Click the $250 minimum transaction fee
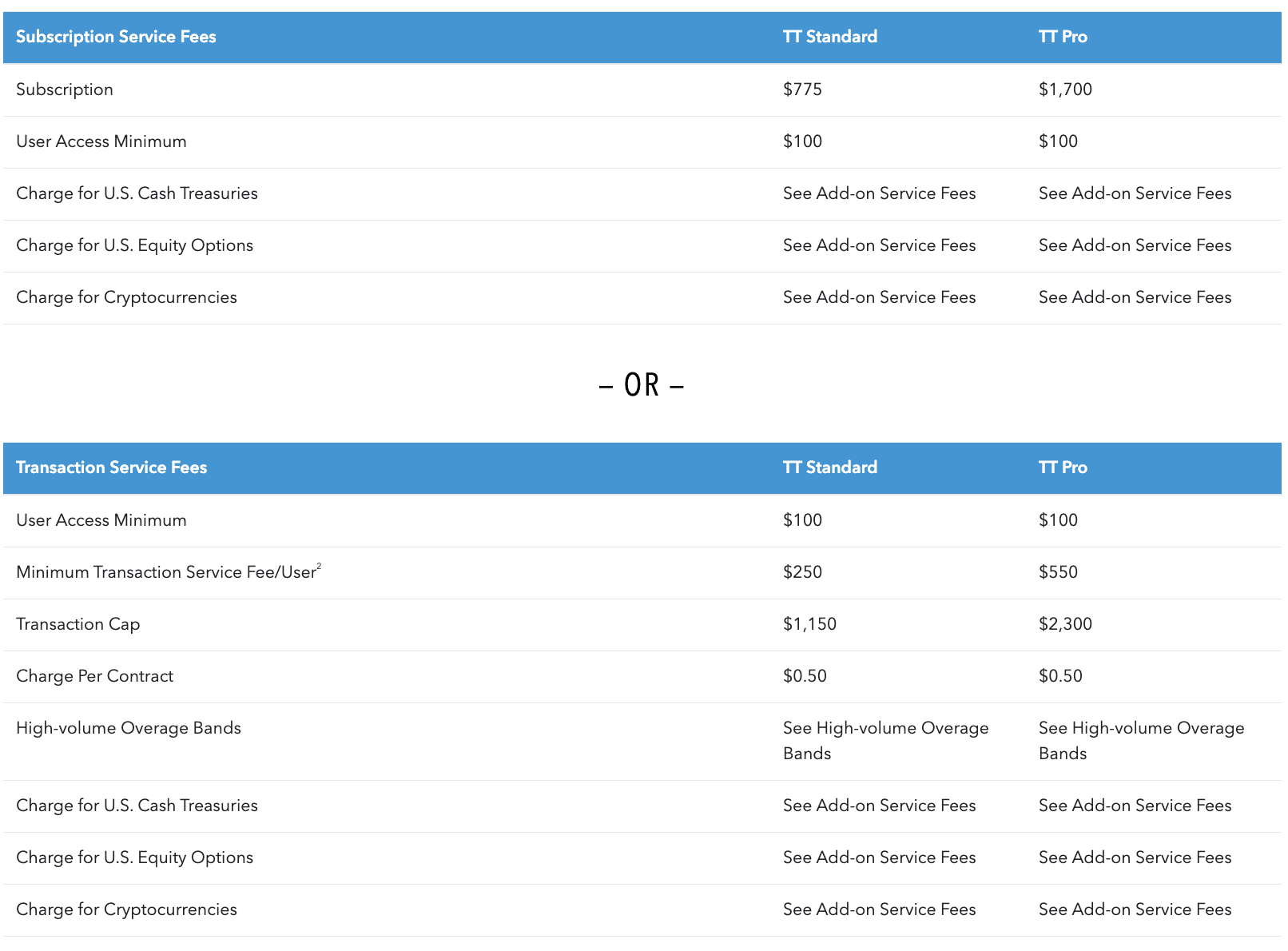Image resolution: width=1288 pixels, height=951 pixels. (x=802, y=572)
